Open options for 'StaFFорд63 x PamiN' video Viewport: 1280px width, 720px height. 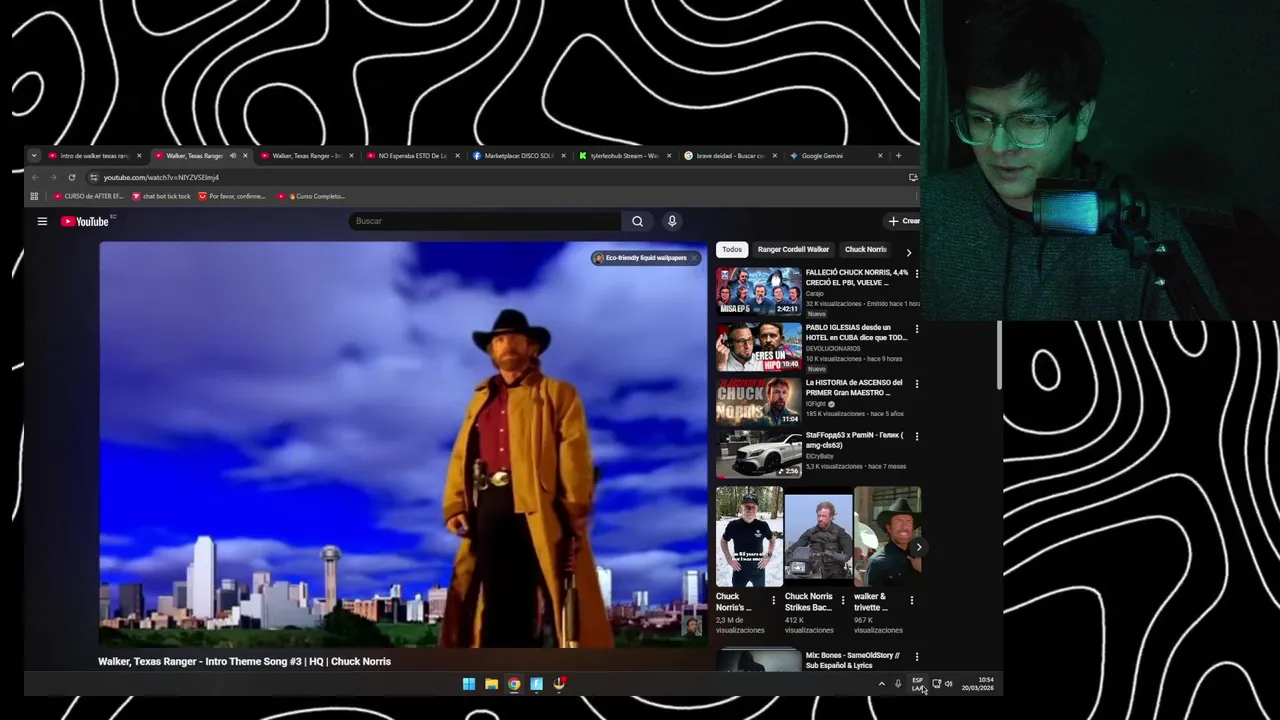[x=916, y=437]
